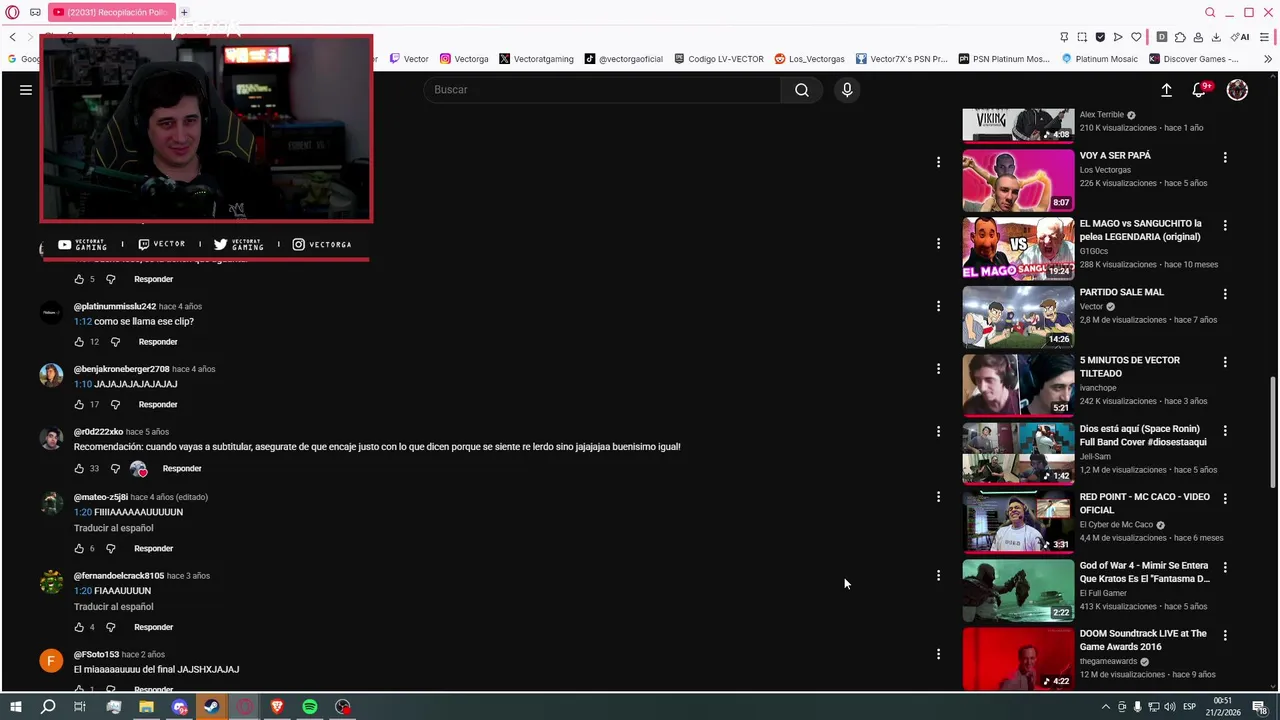Dislike the comment by @fernandoelcrack8105
Viewport: 1280px width, 720px height.
pos(111,628)
